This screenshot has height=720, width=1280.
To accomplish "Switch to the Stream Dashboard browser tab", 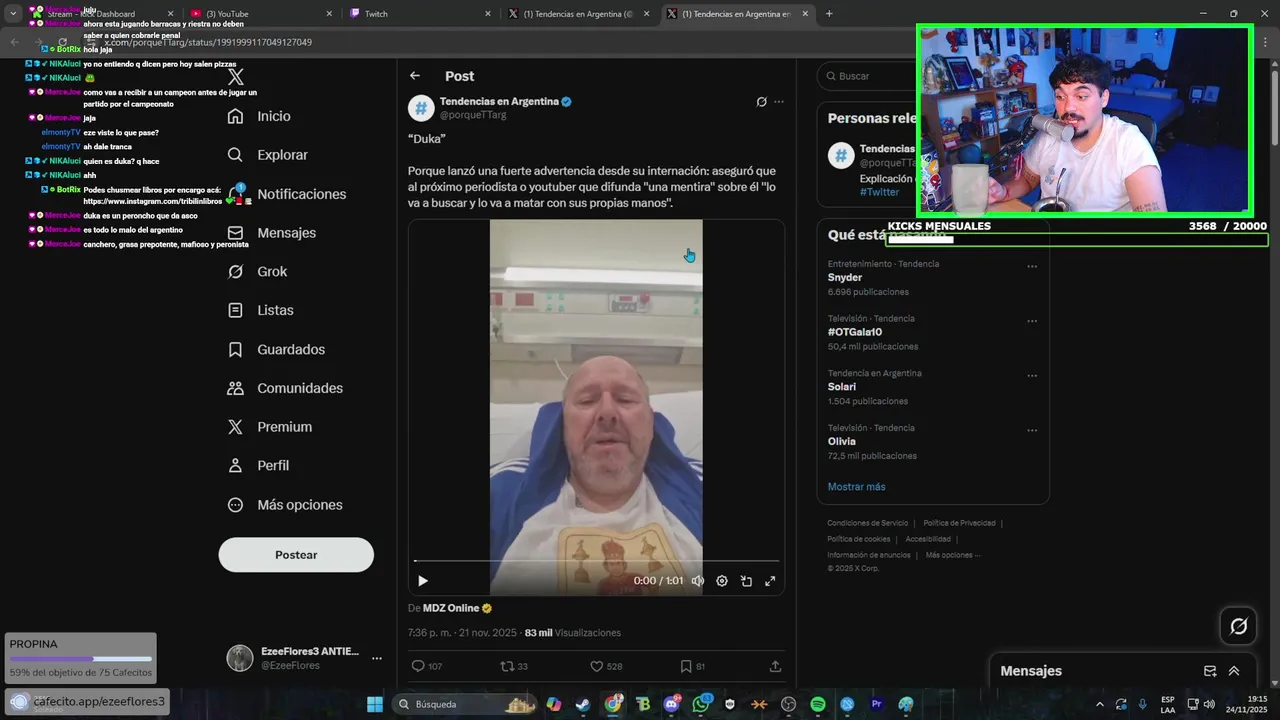I will click(105, 14).
